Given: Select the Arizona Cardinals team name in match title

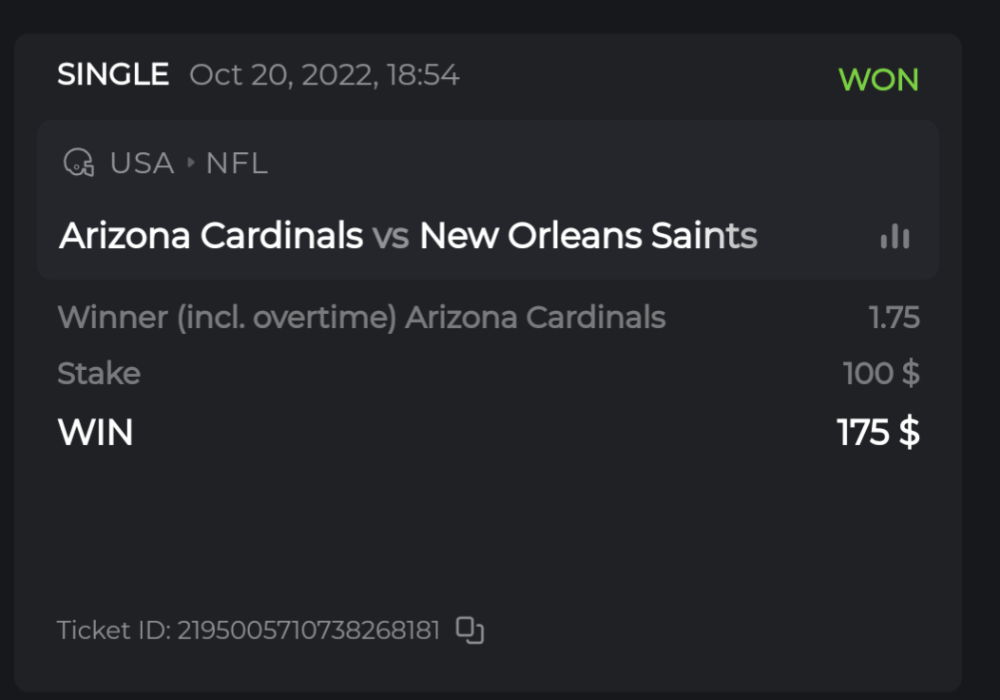Looking at the screenshot, I should coord(211,236).
